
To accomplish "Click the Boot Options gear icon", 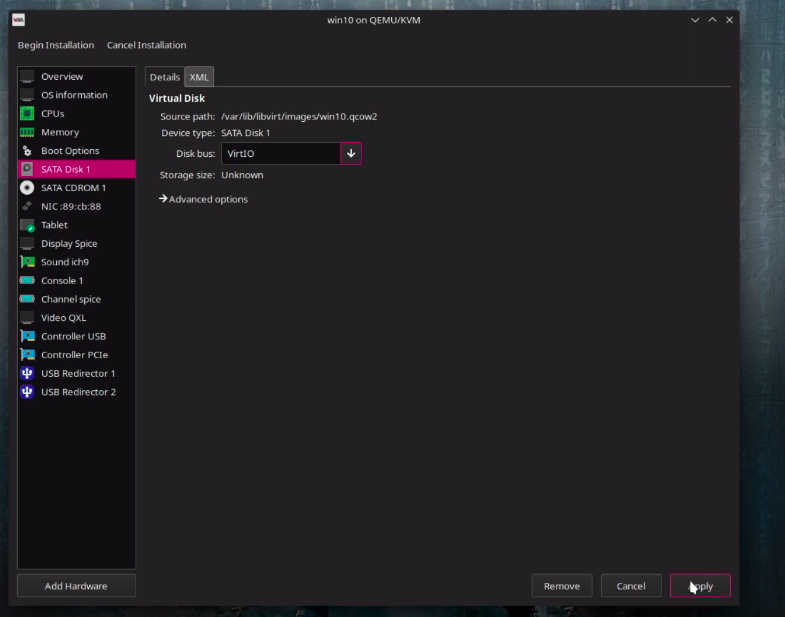I will (x=27, y=151).
